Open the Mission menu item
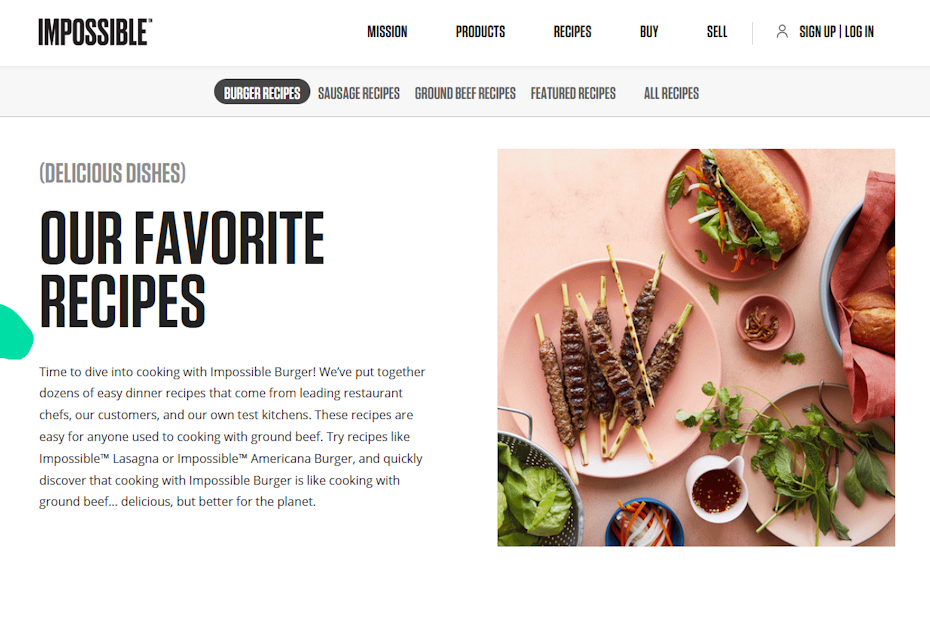 [x=387, y=32]
